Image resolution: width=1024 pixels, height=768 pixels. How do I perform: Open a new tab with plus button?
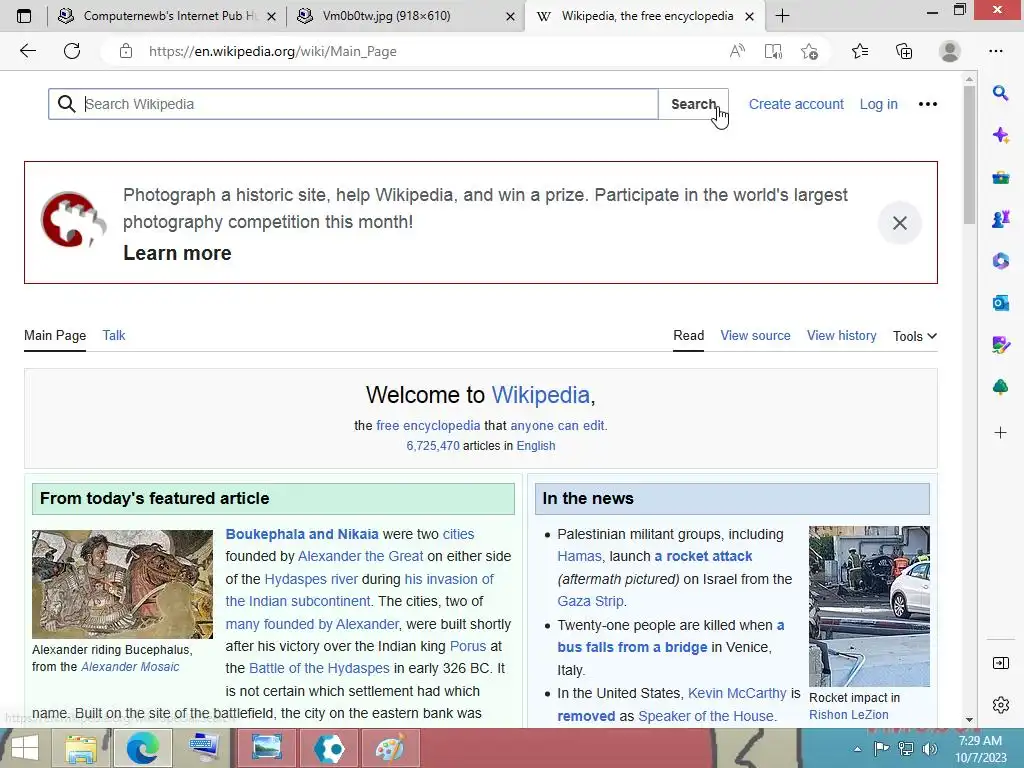pos(782,16)
